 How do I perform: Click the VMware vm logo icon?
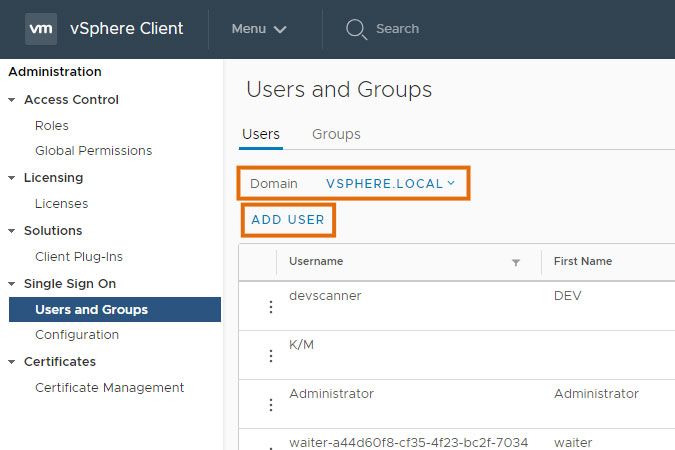pos(41,29)
